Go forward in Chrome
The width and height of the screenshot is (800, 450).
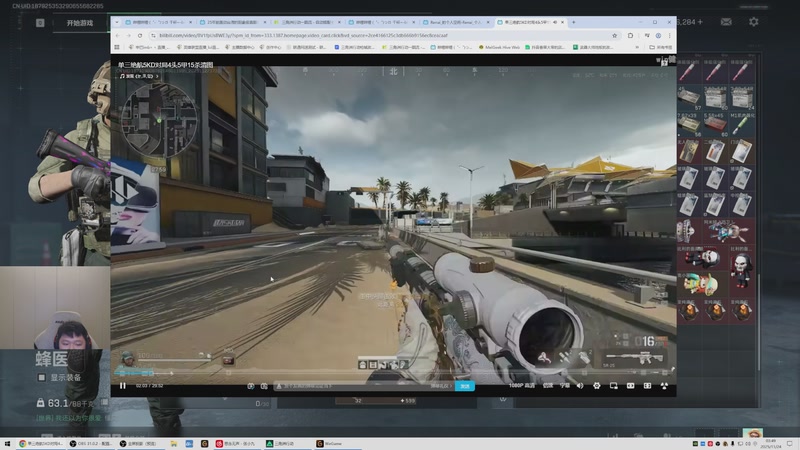tap(129, 35)
